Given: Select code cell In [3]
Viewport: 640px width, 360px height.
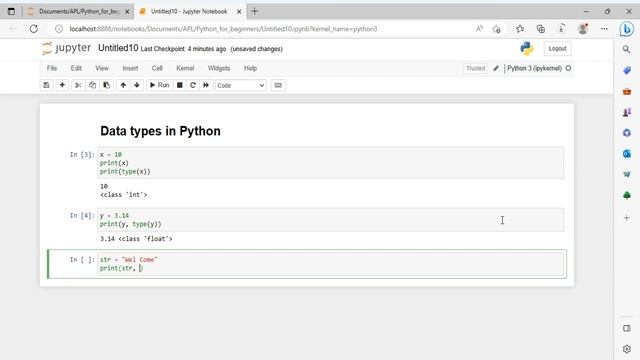Looking at the screenshot, I should pyautogui.click(x=330, y=163).
